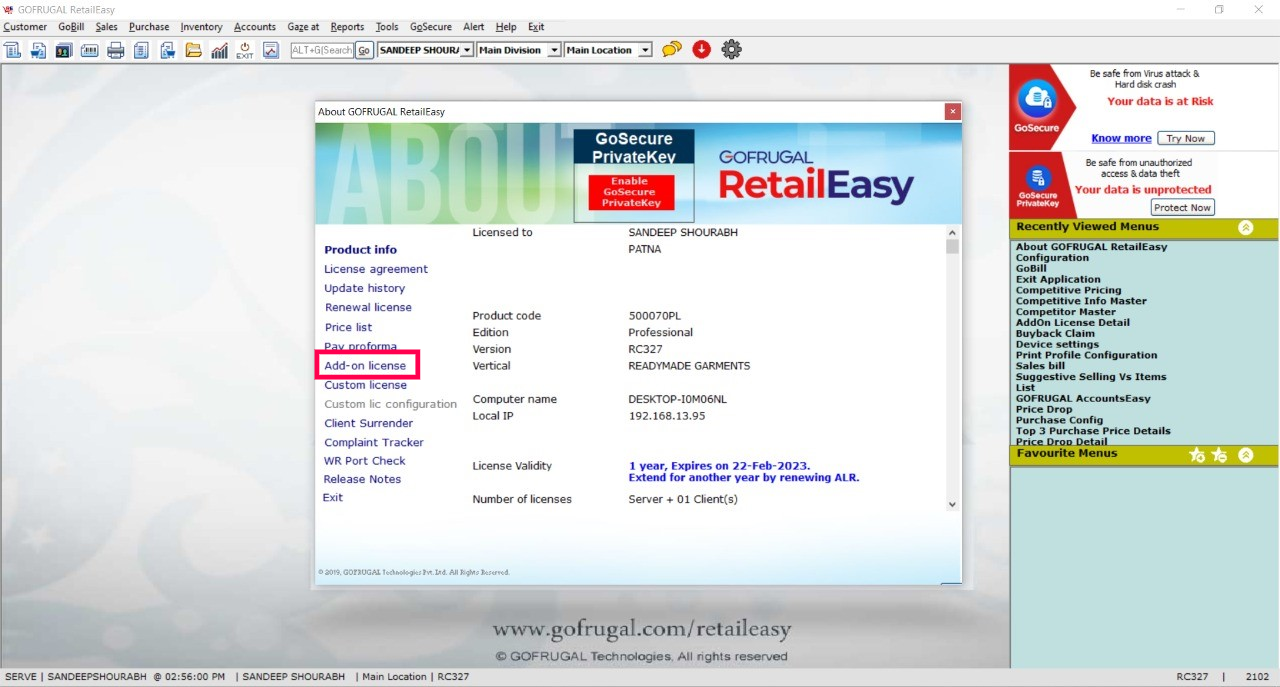Click the EXIT power toolbar icon
The image size is (1280, 687).
(245, 50)
